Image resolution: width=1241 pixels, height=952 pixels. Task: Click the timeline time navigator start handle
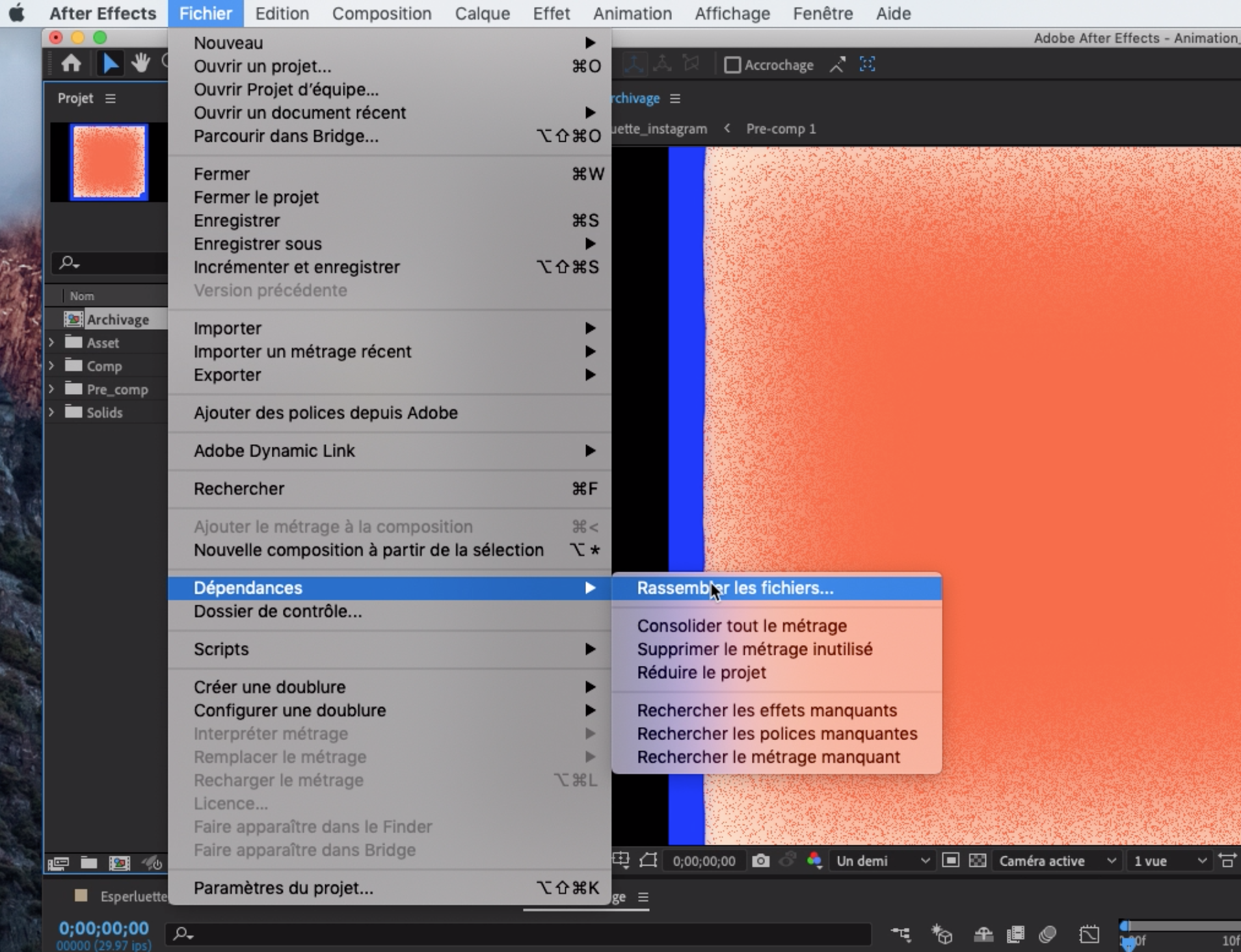[x=1125, y=926]
